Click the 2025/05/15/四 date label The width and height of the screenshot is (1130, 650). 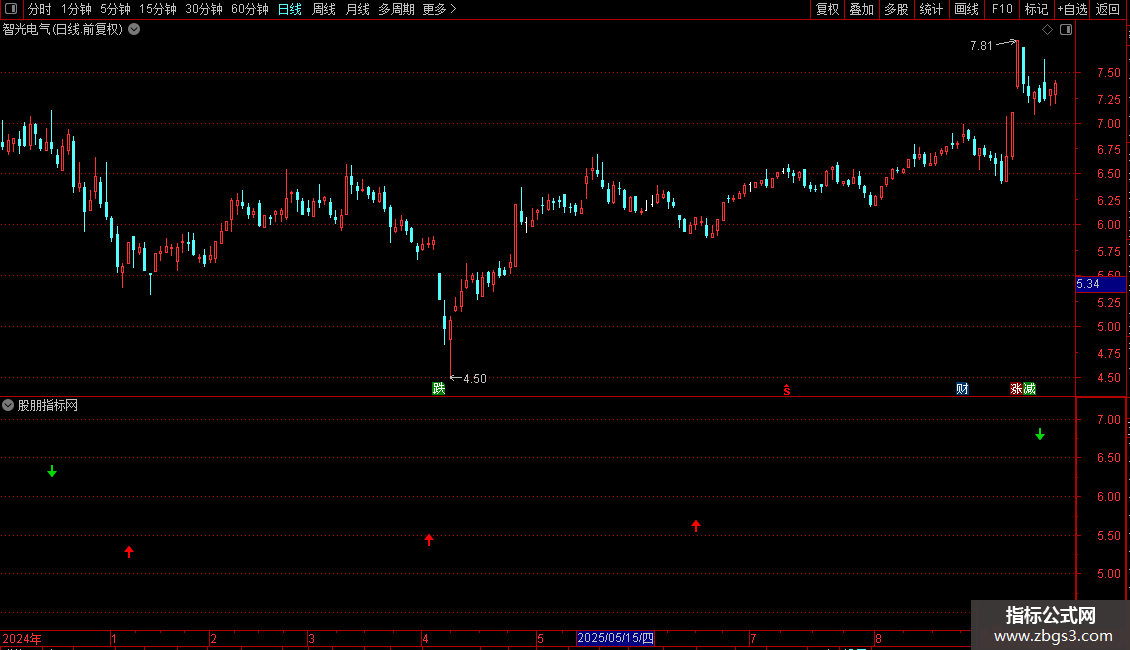pyautogui.click(x=615, y=638)
